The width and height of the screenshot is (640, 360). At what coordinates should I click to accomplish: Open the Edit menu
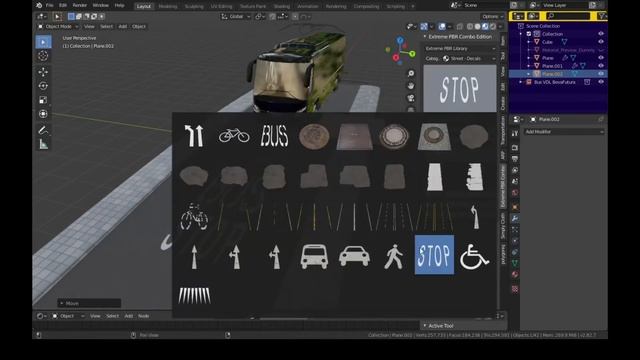pyautogui.click(x=62, y=6)
